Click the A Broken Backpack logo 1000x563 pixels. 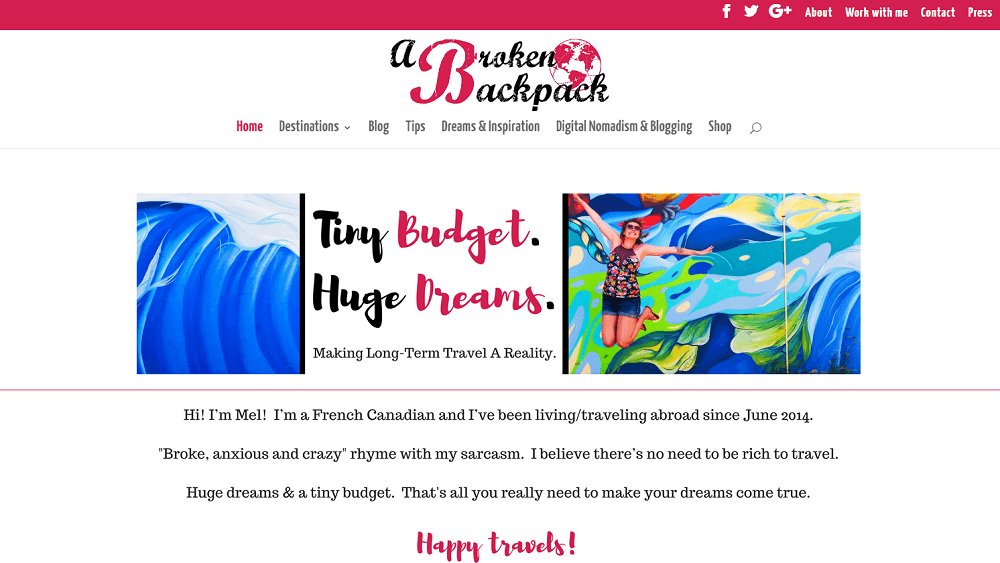[499, 72]
